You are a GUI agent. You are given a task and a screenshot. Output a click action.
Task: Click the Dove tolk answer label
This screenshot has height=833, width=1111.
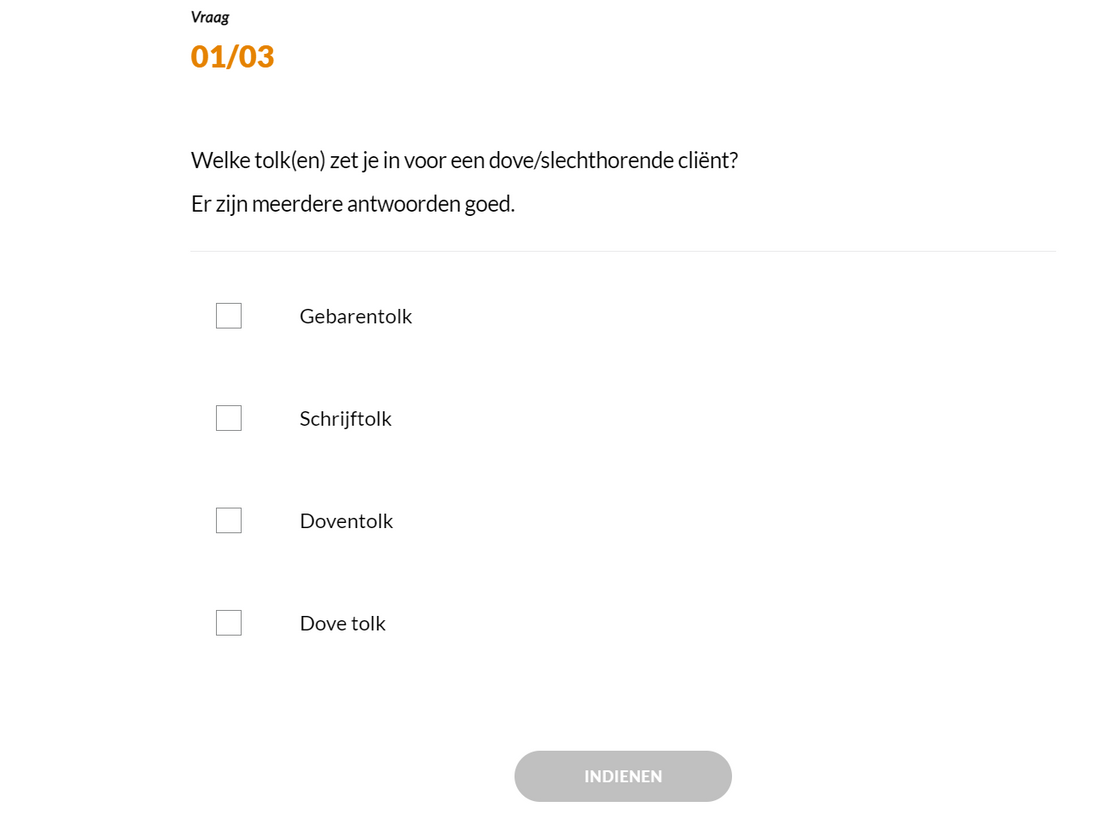pyautogui.click(x=342, y=623)
